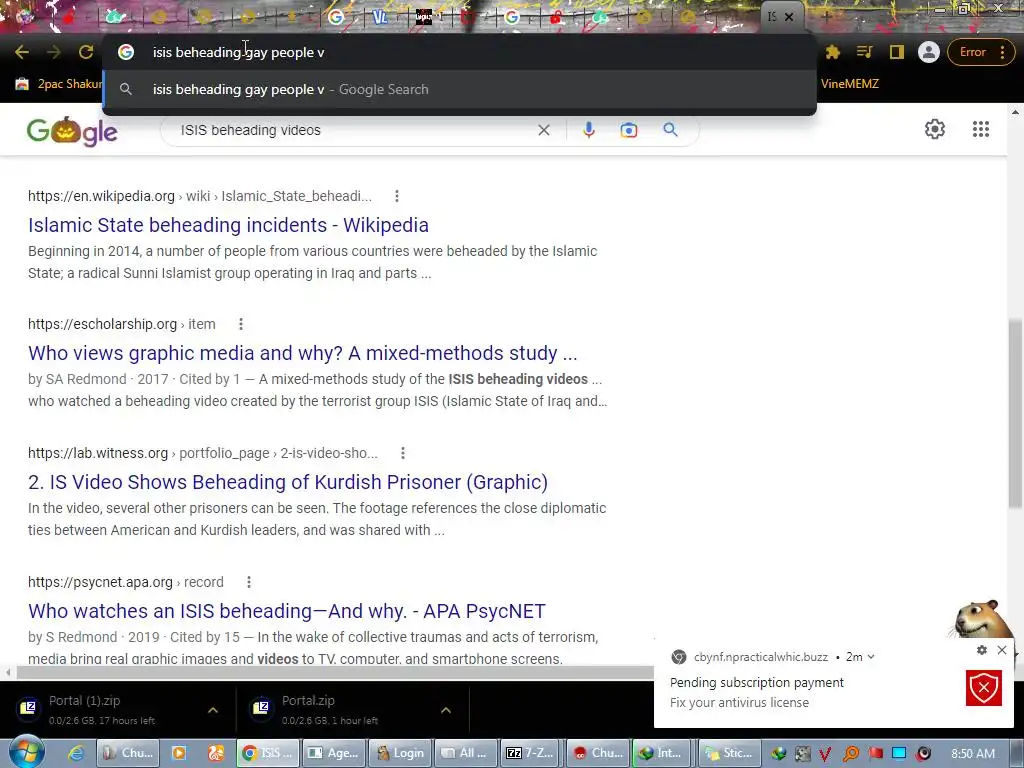This screenshot has height=768, width=1024.
Task: Click in the address bar text
Action: [x=238, y=52]
